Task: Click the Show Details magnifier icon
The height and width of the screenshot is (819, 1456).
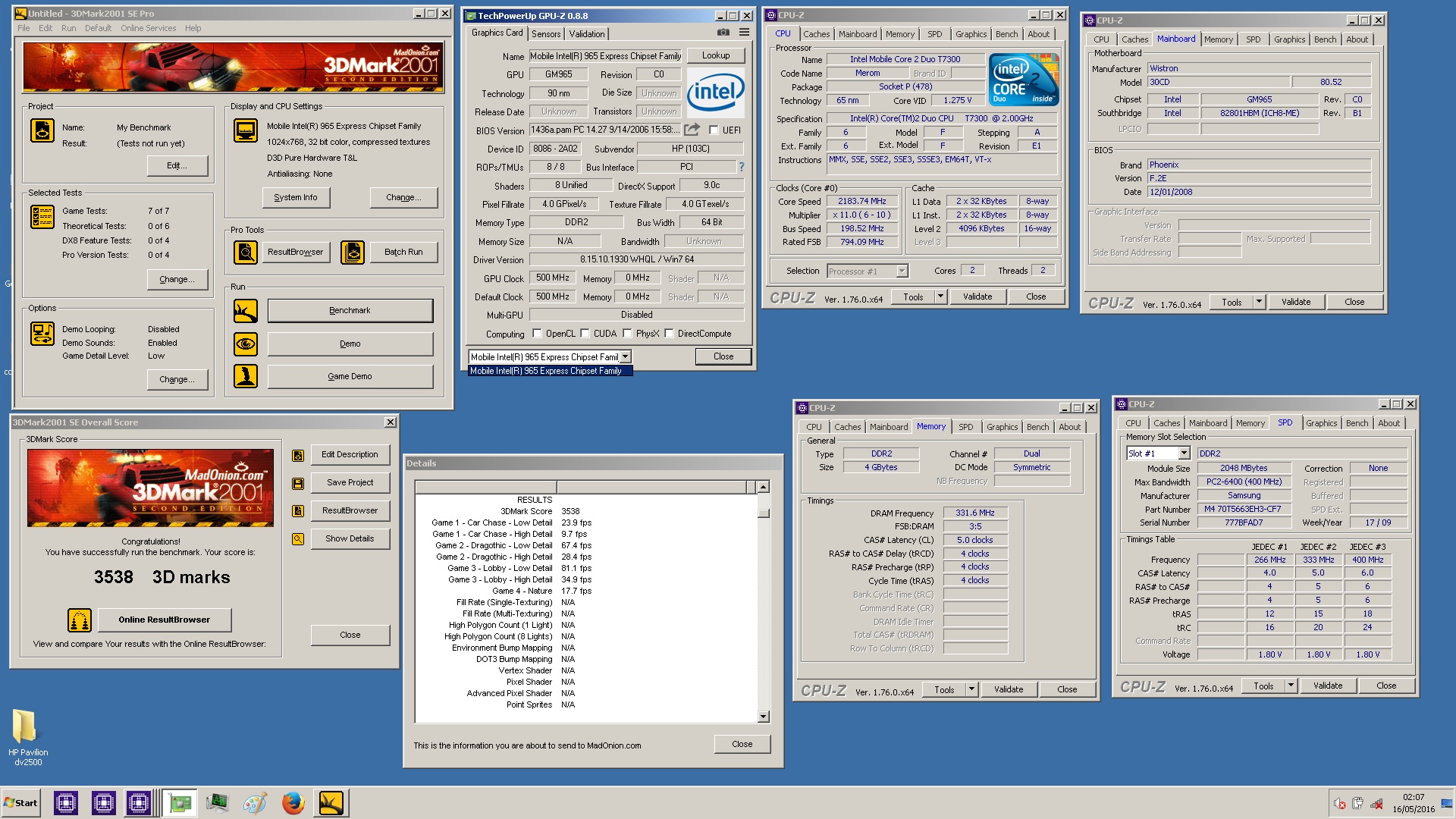Action: [x=298, y=539]
